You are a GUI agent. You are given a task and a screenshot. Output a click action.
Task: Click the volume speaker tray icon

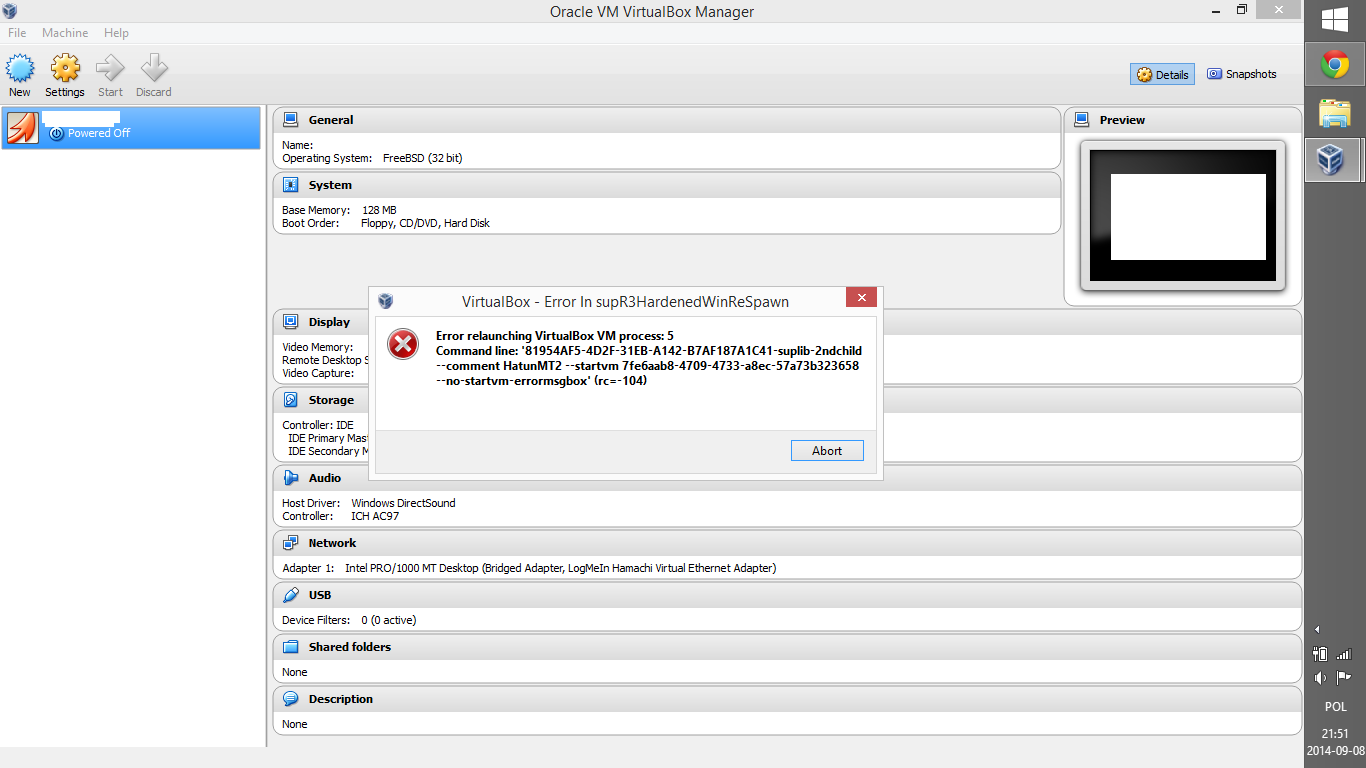(x=1320, y=677)
